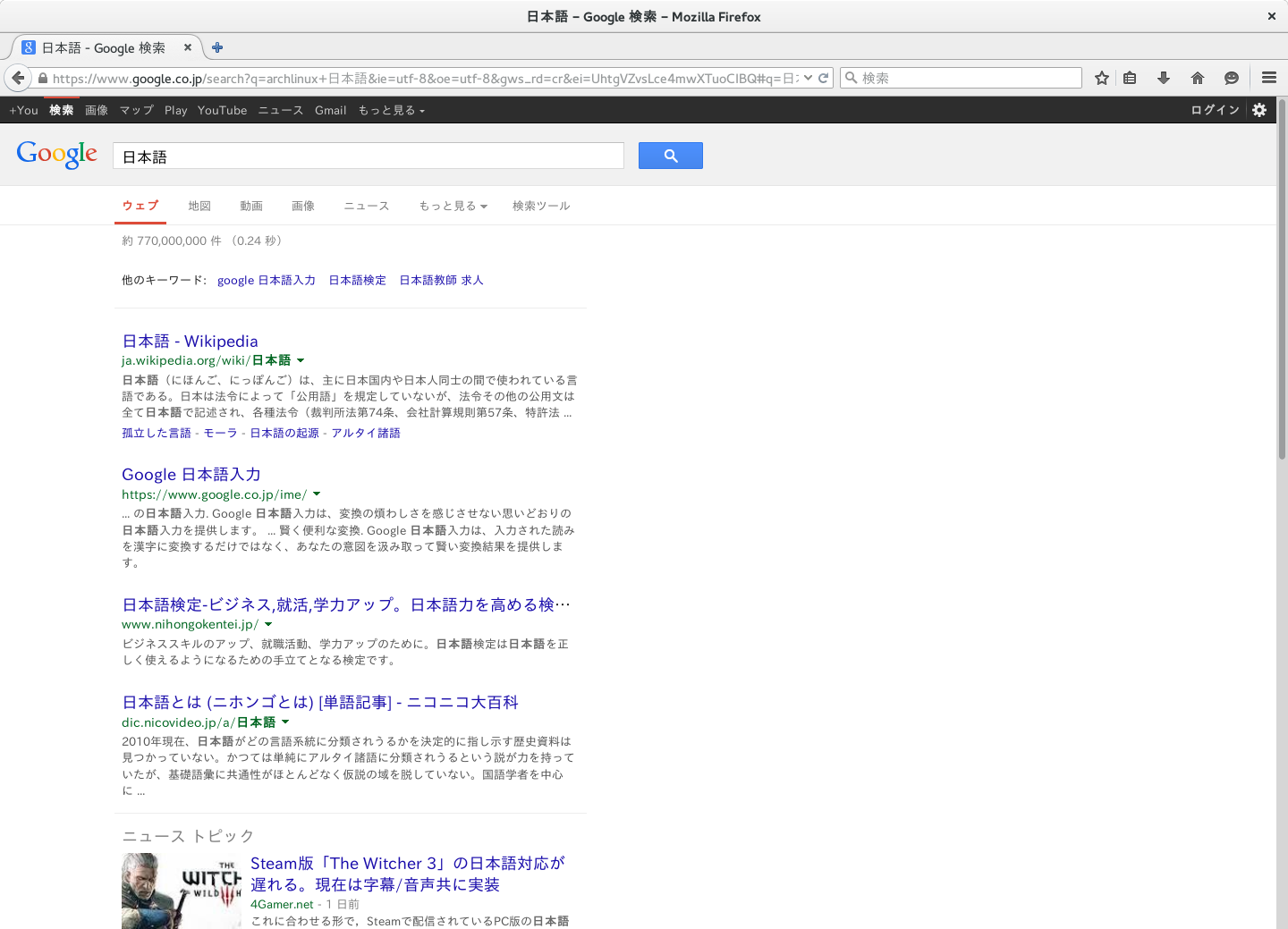Switch to the 画像 results tab
This screenshot has height=929, width=1288.
pos(303,206)
